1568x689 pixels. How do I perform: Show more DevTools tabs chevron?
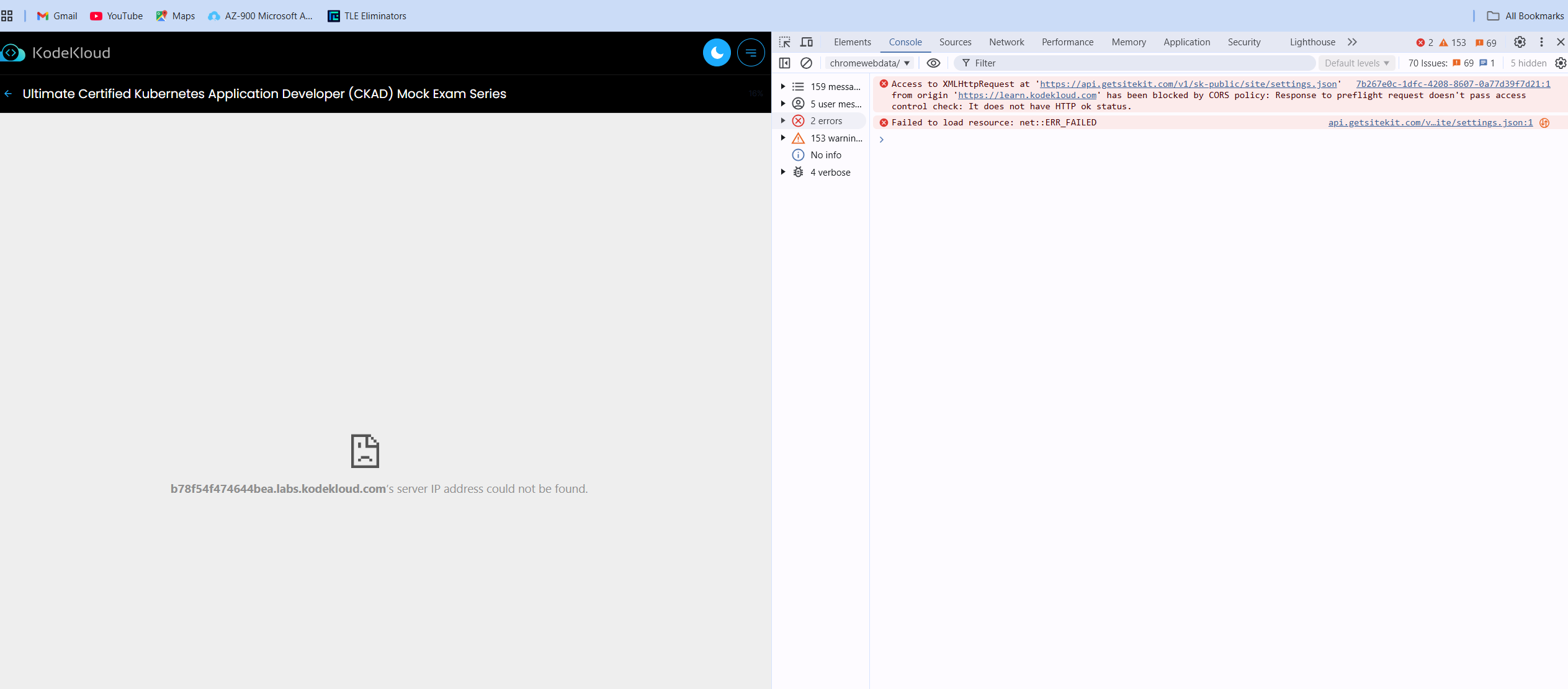coord(1352,42)
